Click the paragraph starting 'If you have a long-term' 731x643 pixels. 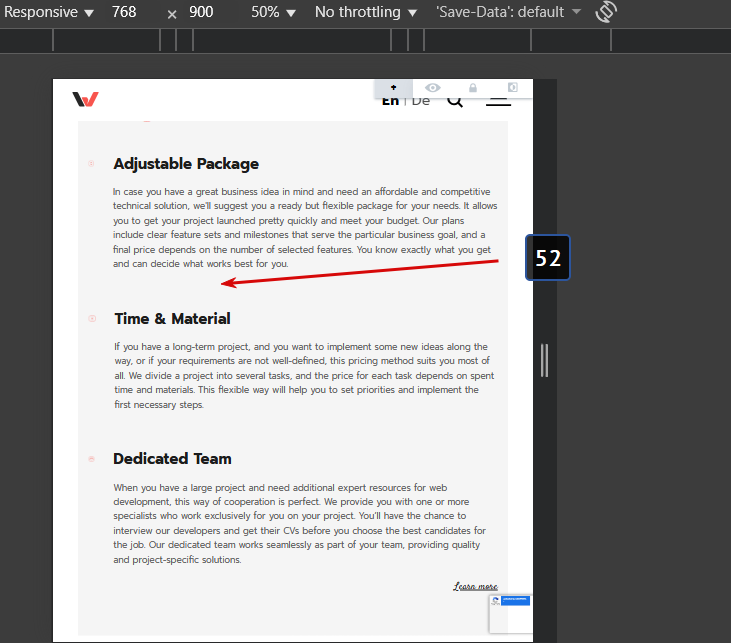pos(304,375)
